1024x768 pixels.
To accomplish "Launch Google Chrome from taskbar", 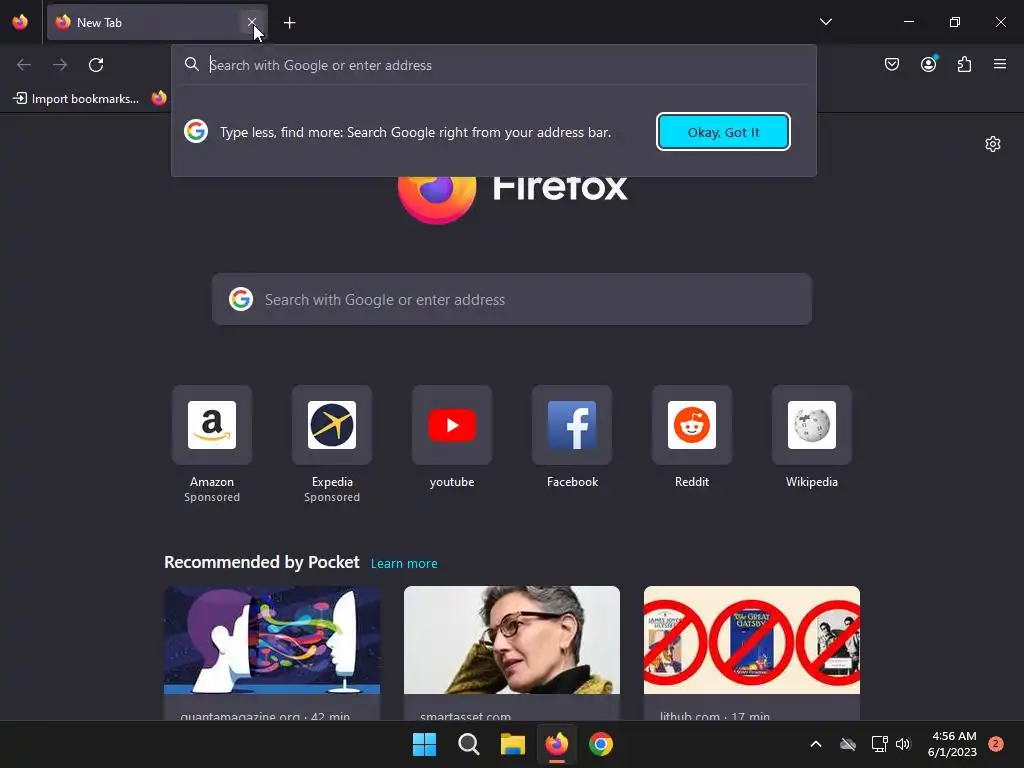I will (x=601, y=744).
